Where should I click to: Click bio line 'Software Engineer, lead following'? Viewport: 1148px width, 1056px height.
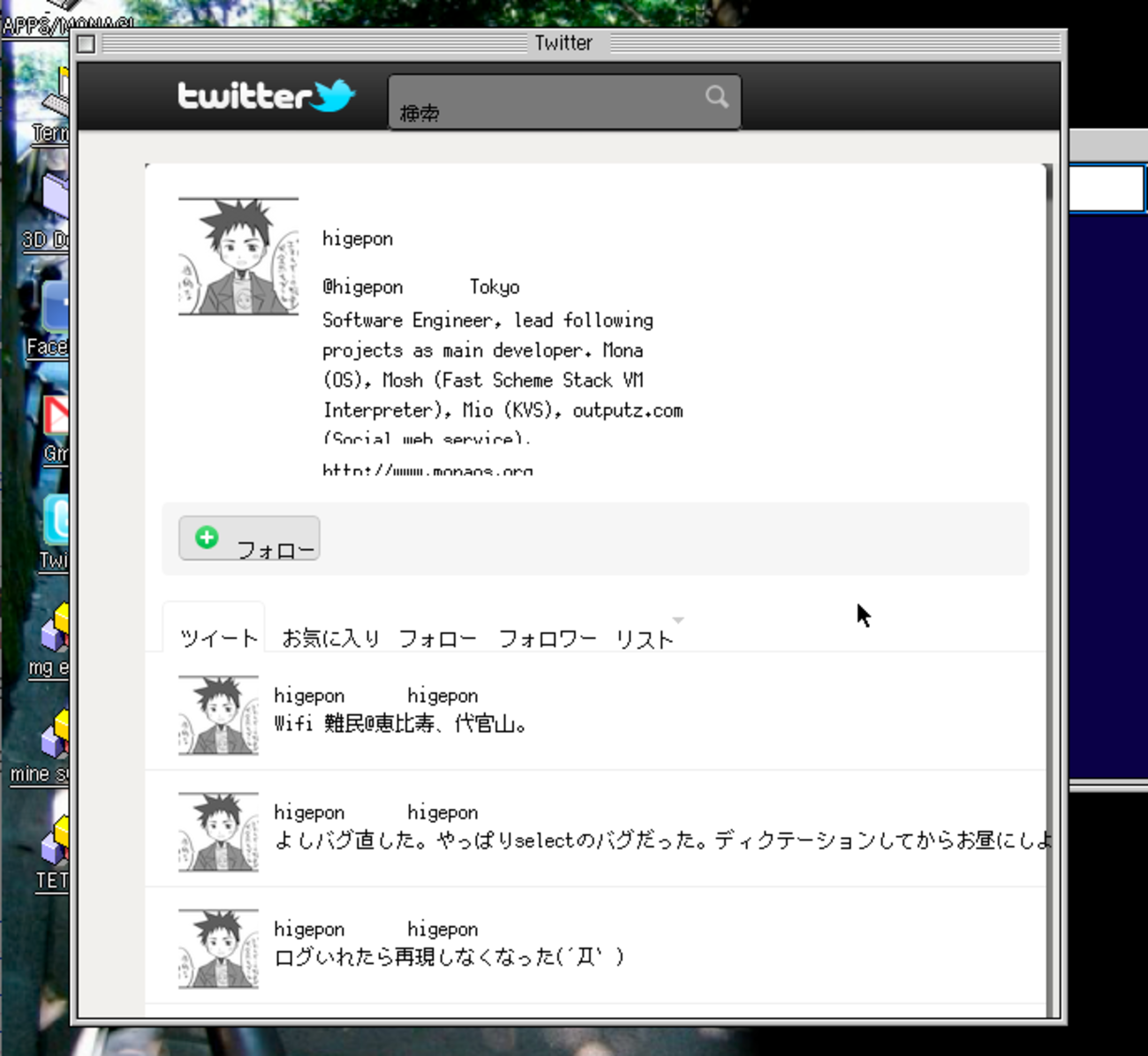(488, 320)
